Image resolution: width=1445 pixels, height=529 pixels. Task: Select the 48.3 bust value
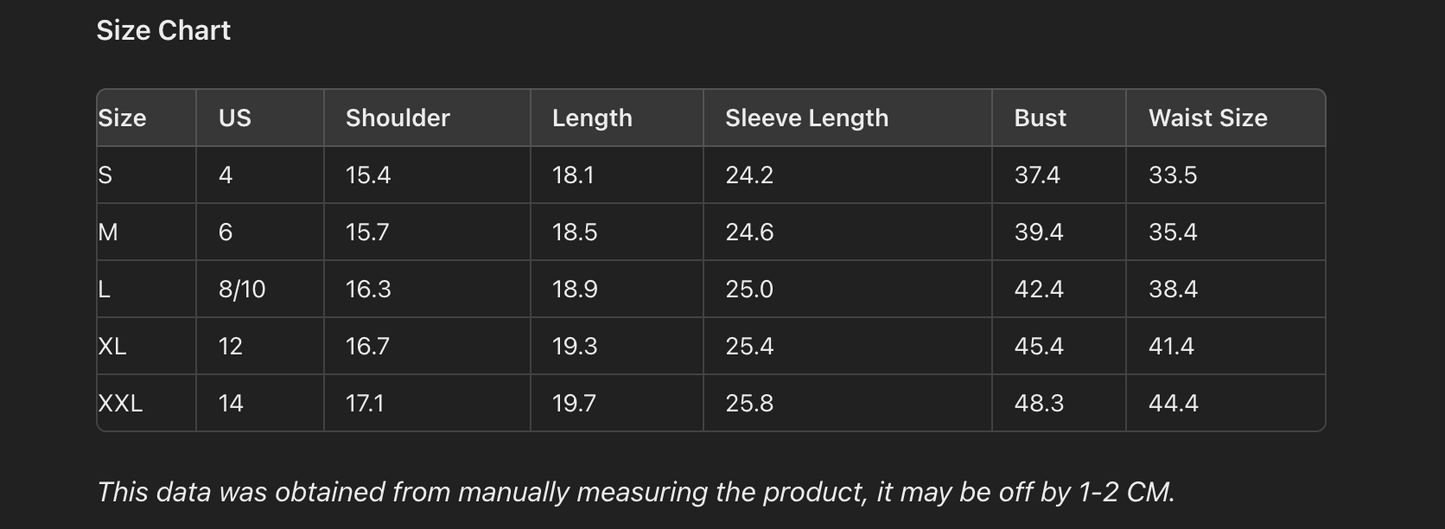click(x=1039, y=403)
